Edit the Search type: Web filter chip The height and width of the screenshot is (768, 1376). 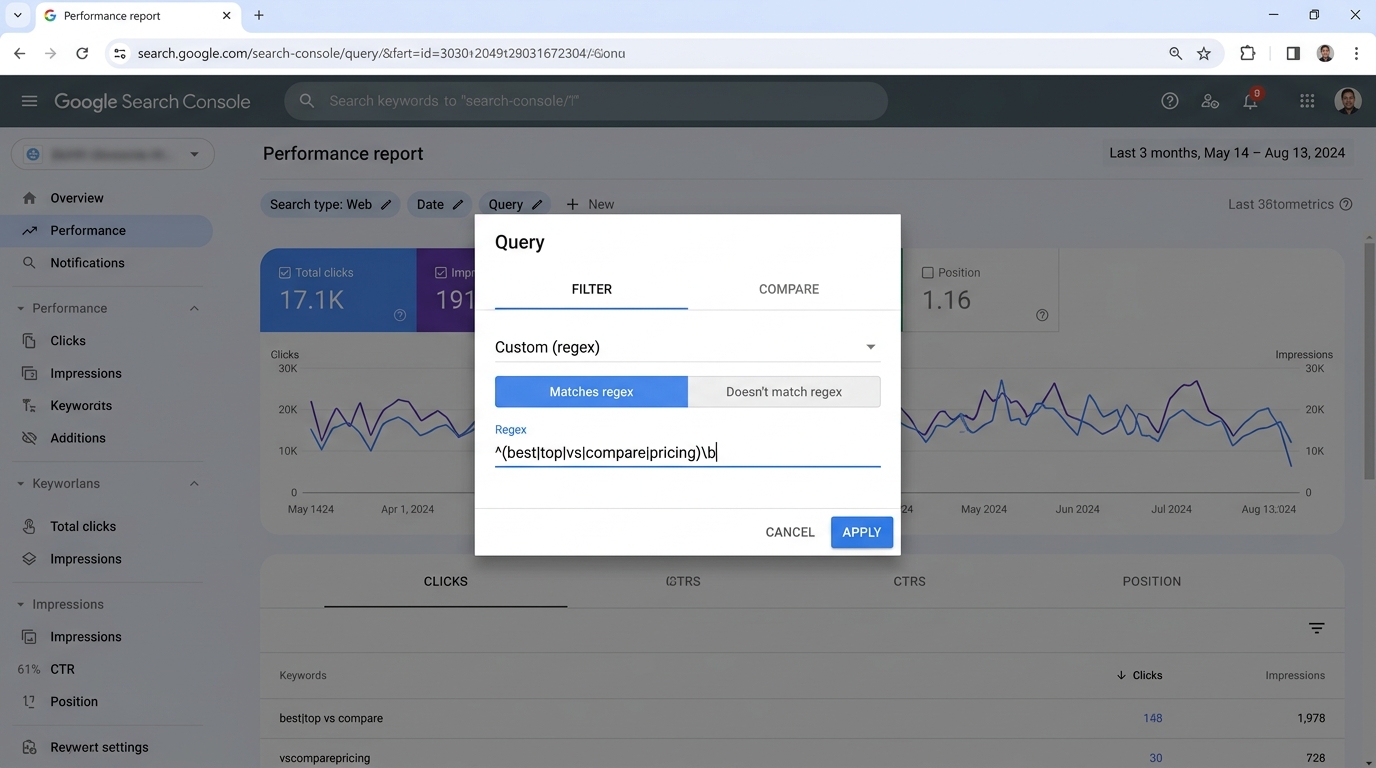click(330, 204)
